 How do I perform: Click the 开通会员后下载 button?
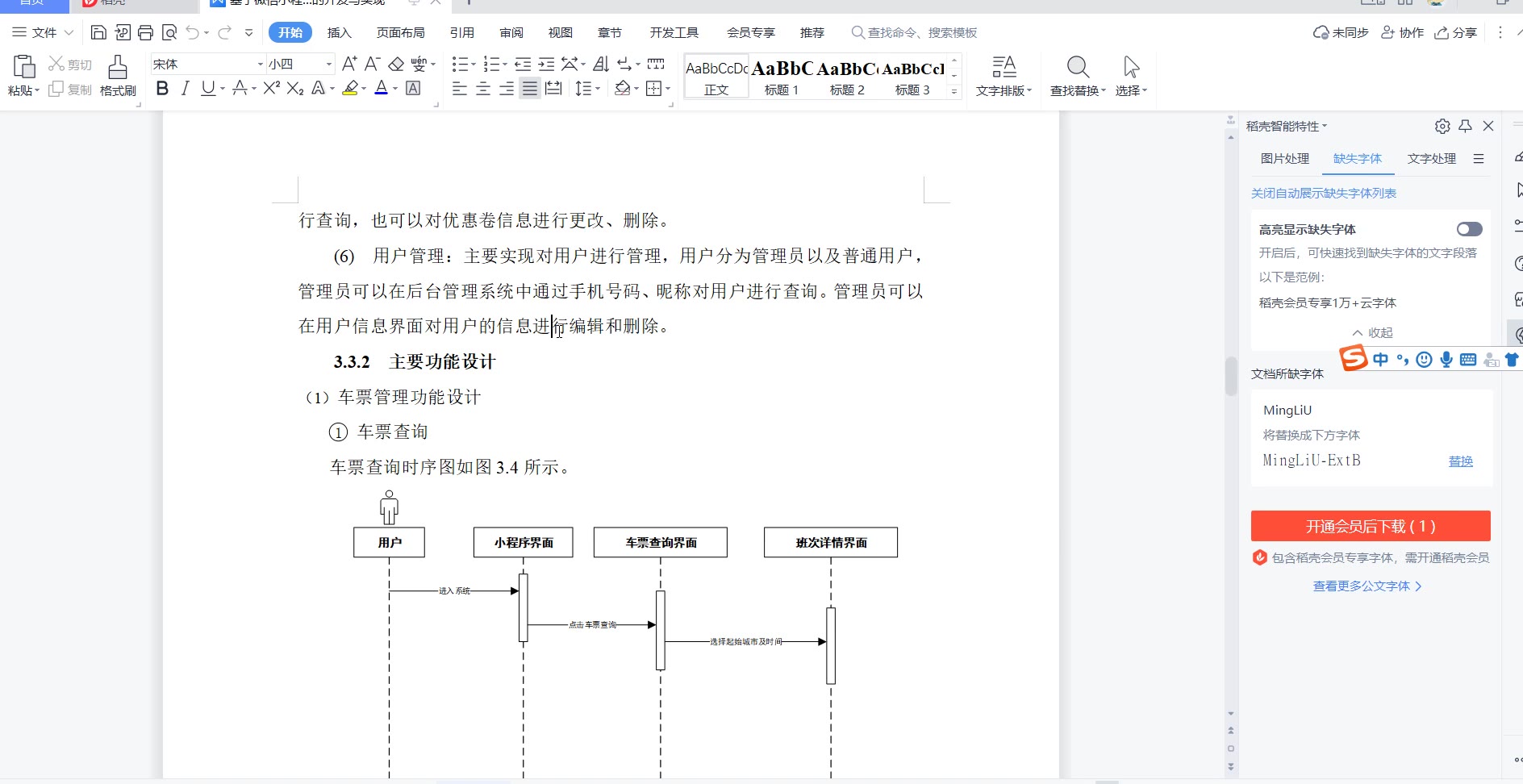(1370, 526)
